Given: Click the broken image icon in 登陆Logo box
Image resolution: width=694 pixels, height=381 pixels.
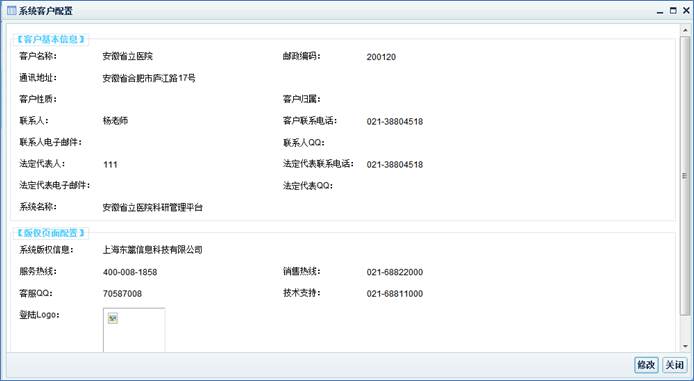Looking at the screenshot, I should click(x=113, y=318).
